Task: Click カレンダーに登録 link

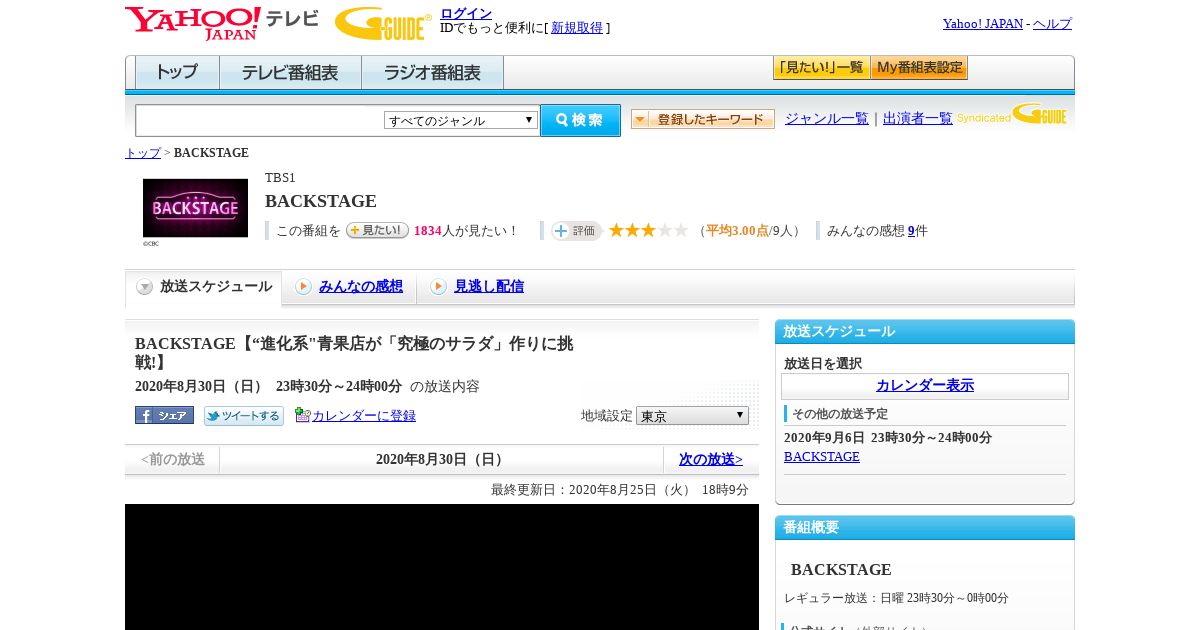Action: tap(364, 415)
